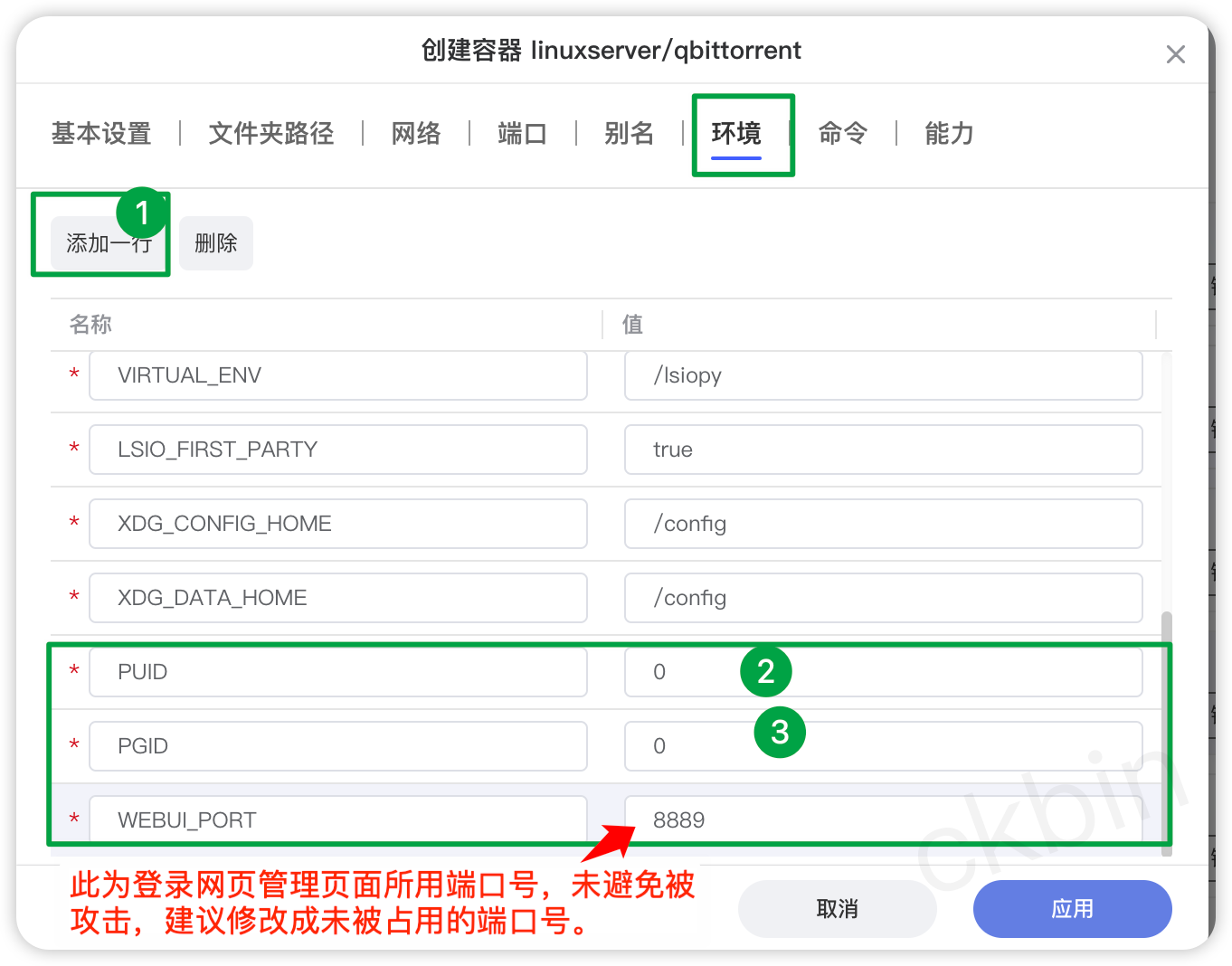Edit the XDG_DATA_HOME name field

click(x=338, y=598)
